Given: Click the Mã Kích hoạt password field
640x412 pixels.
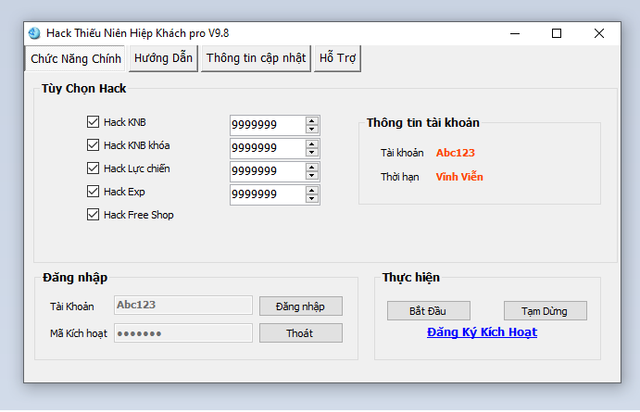Looking at the screenshot, I should pos(182,333).
